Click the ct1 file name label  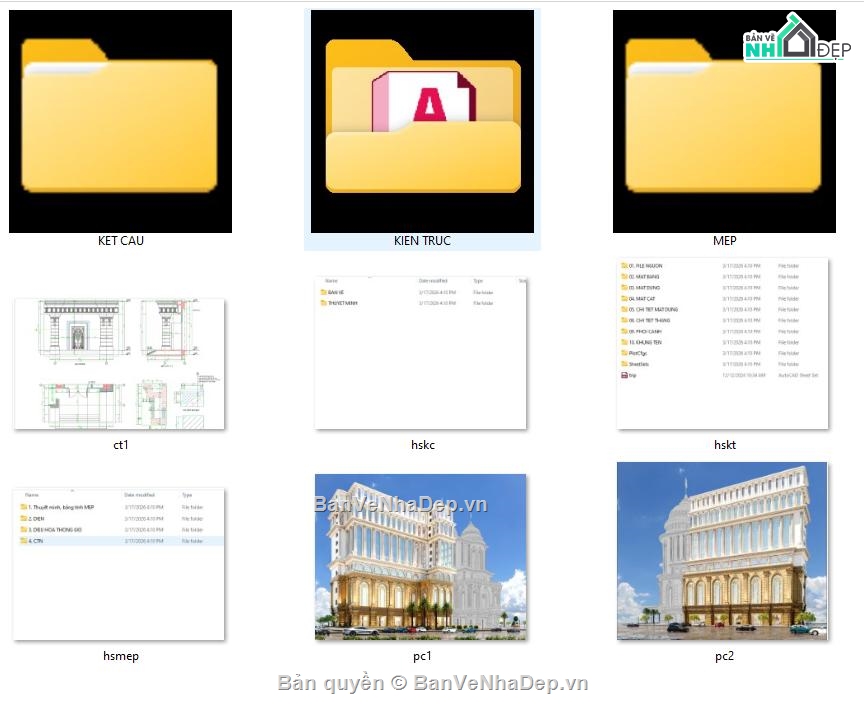(121, 445)
